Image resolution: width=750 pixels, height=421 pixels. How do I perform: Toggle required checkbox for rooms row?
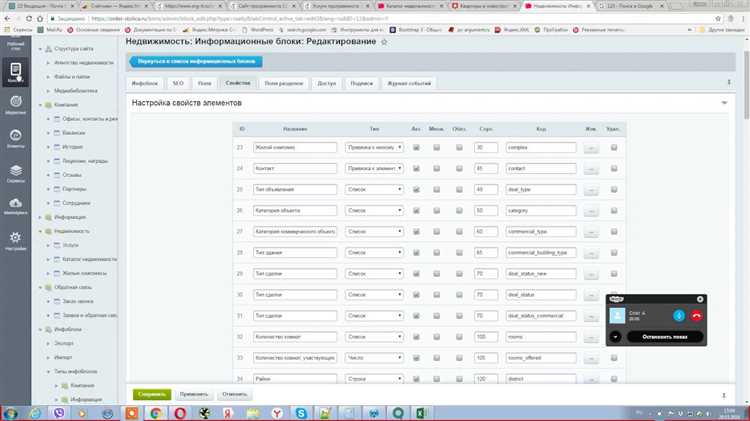tap(459, 337)
